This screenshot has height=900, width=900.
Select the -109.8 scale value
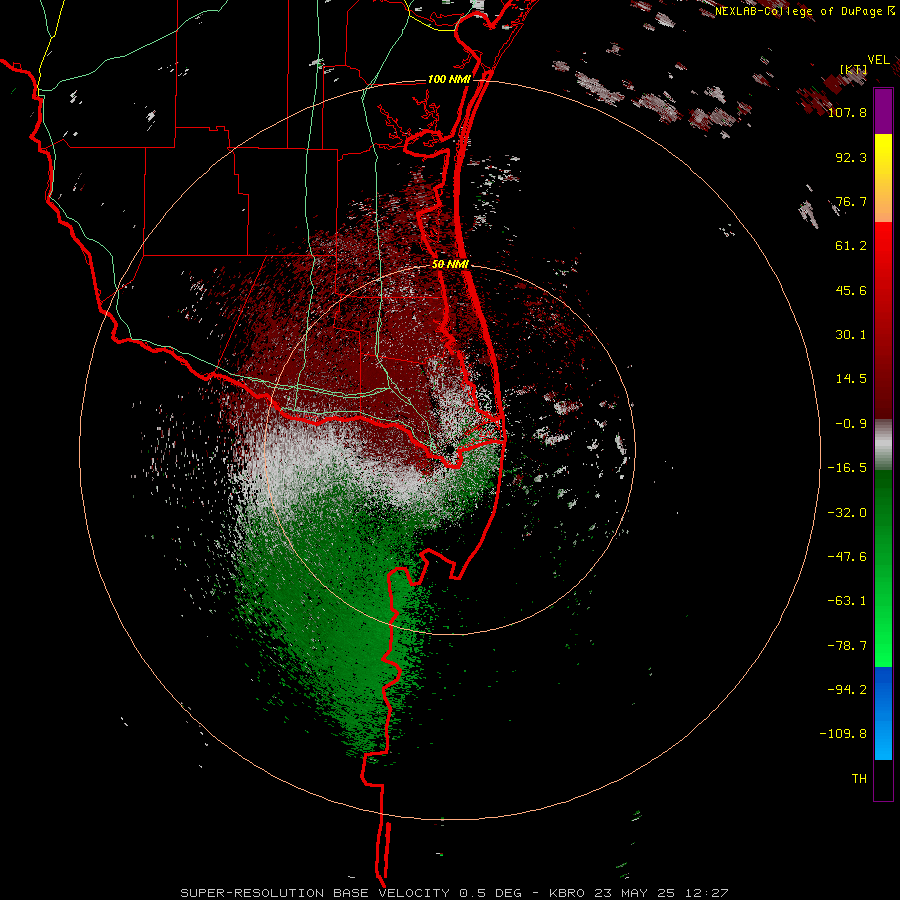click(843, 734)
